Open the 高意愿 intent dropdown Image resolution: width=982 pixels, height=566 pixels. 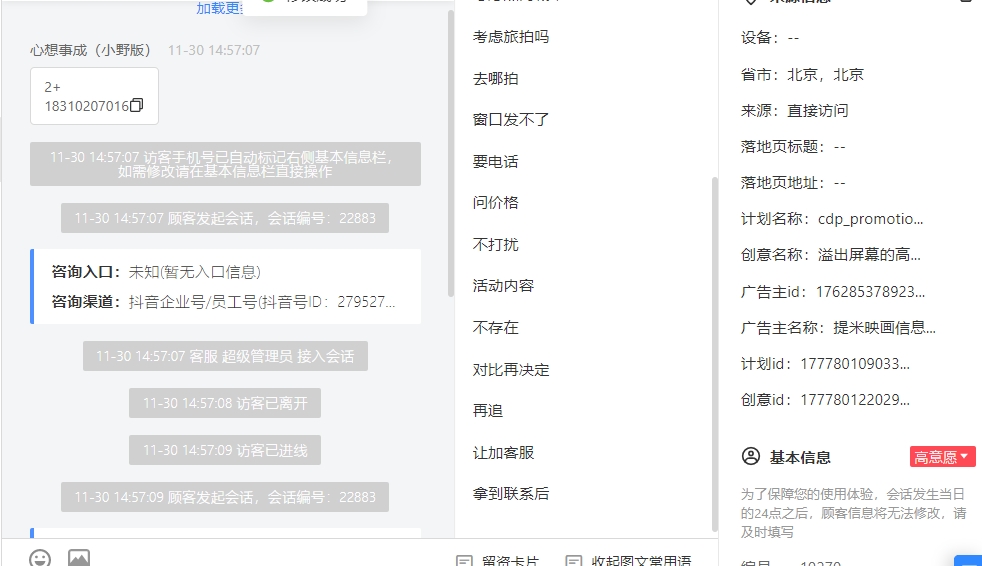[x=943, y=457]
